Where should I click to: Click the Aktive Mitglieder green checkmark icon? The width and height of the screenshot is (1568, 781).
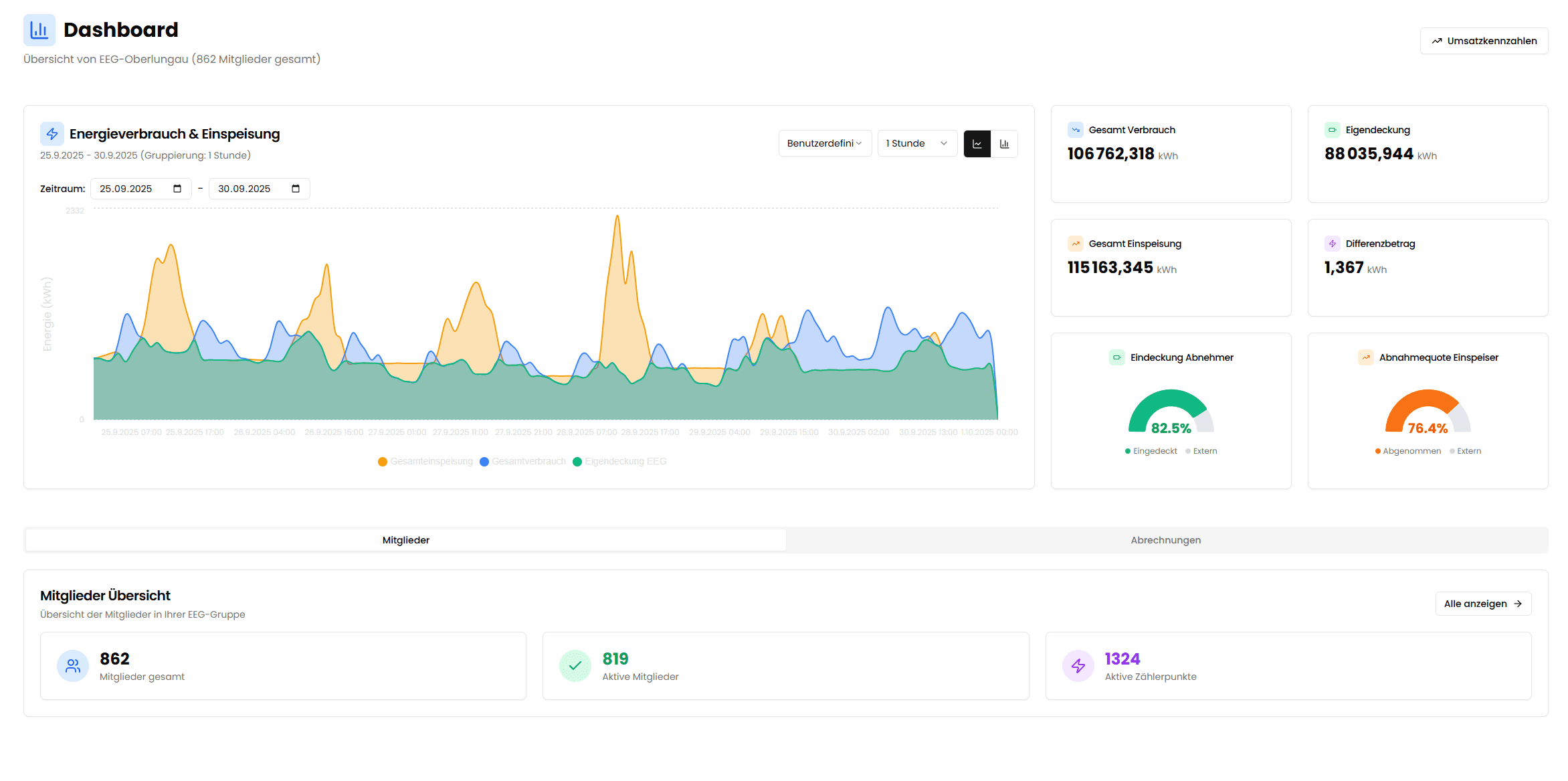pos(575,666)
